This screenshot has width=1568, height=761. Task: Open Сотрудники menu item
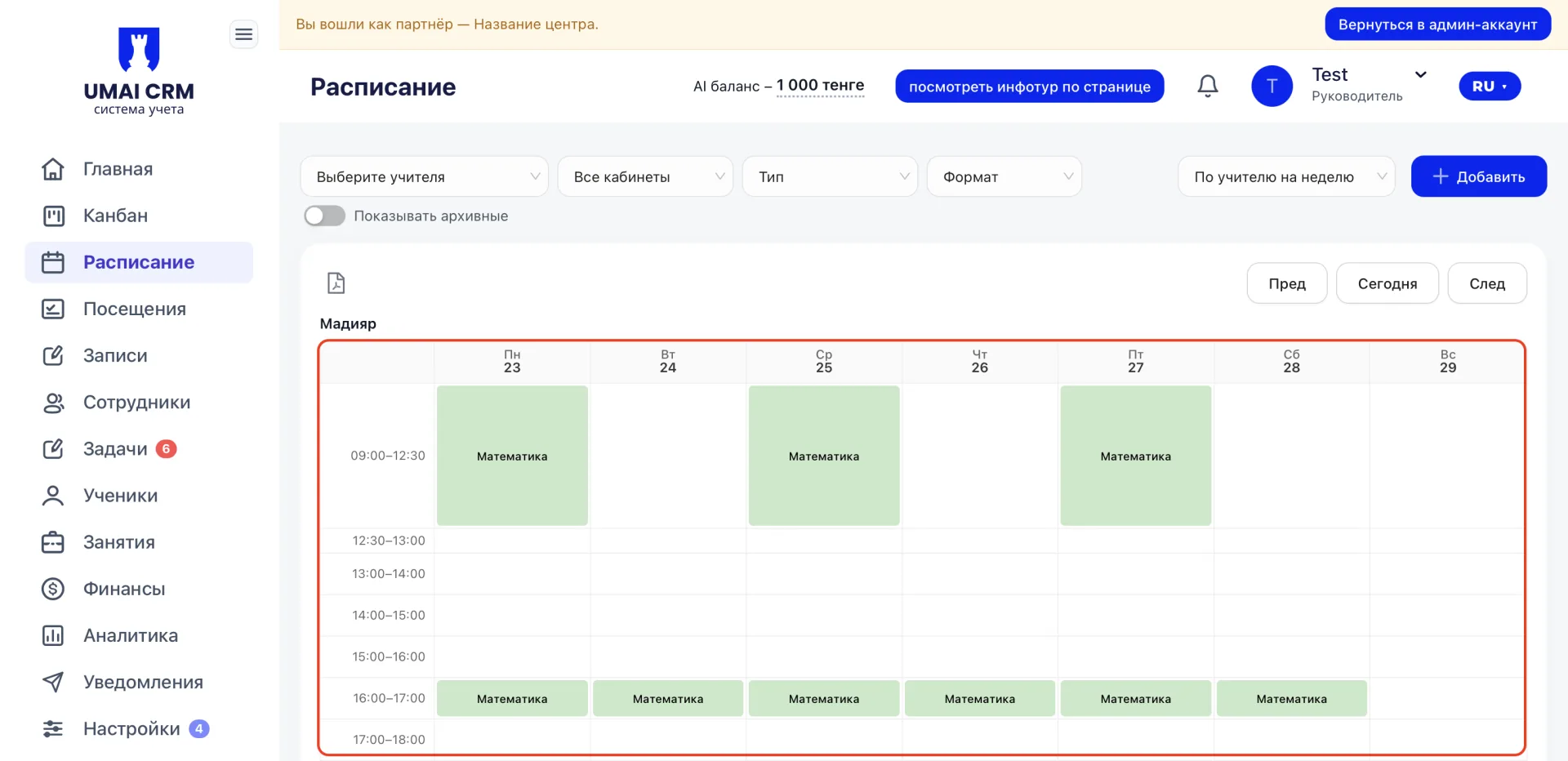137,403
